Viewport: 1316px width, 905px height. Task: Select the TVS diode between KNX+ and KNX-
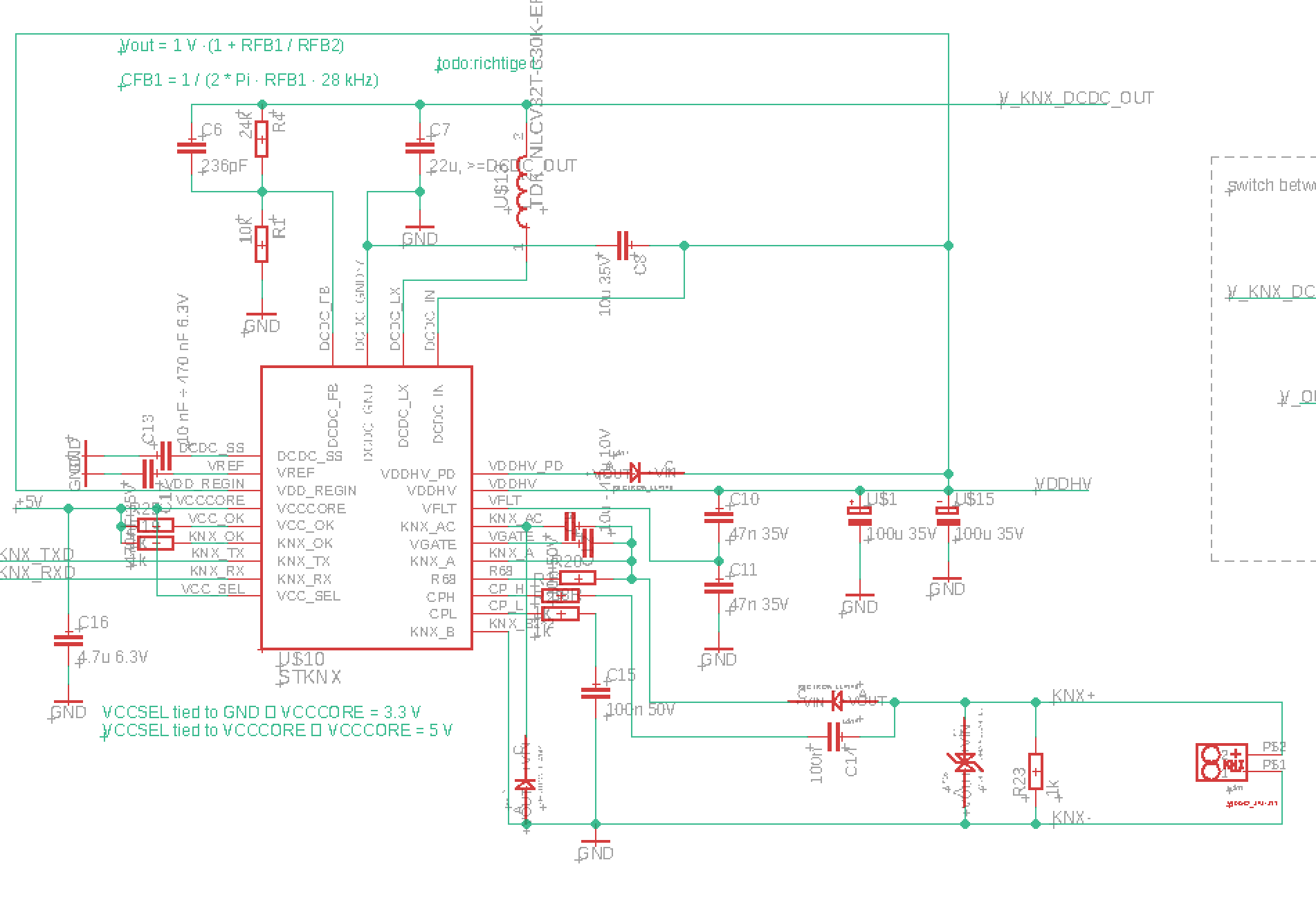(965, 763)
